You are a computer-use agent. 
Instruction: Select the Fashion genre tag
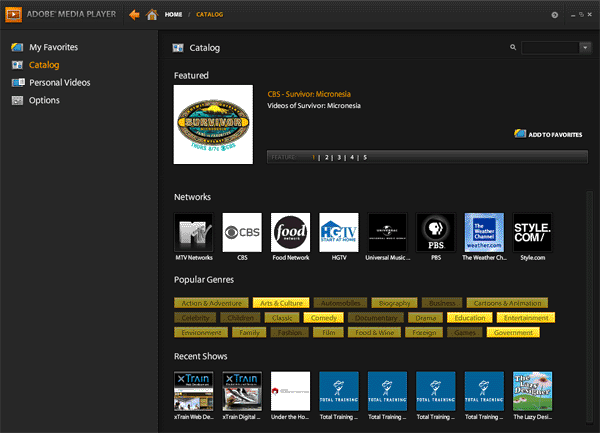[x=289, y=332]
